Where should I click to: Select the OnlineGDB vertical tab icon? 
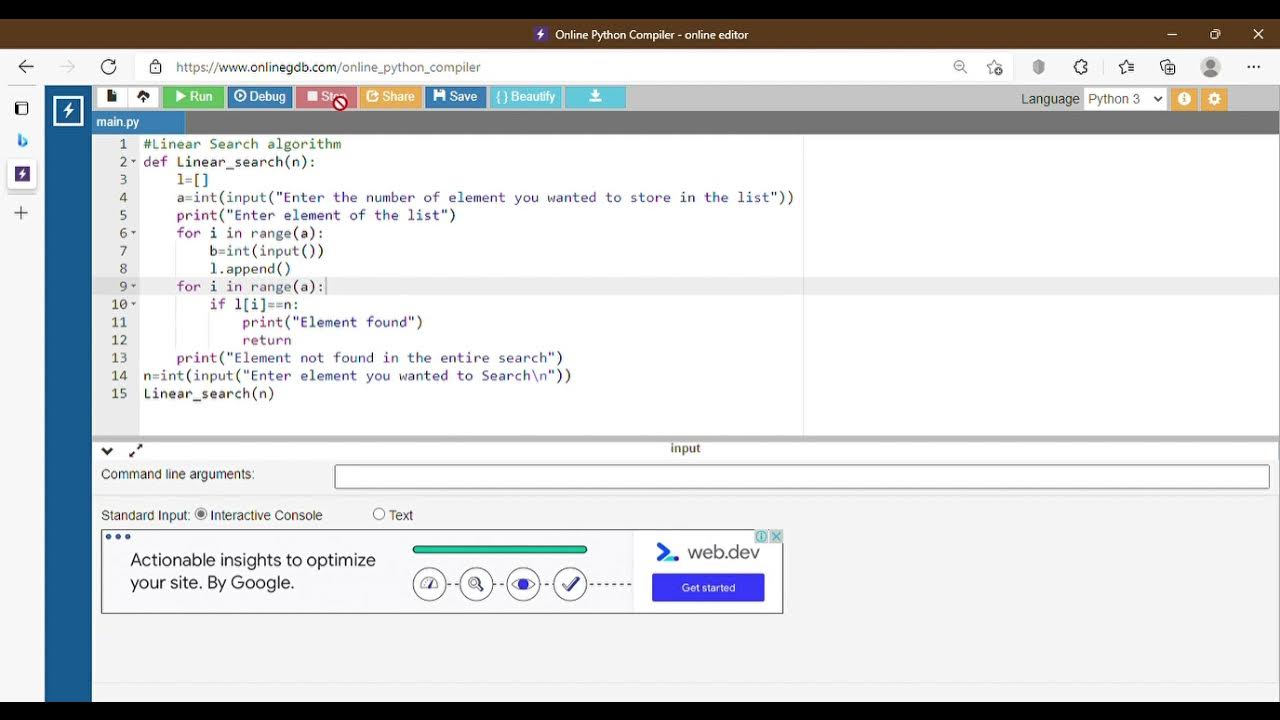pyautogui.click(x=22, y=174)
